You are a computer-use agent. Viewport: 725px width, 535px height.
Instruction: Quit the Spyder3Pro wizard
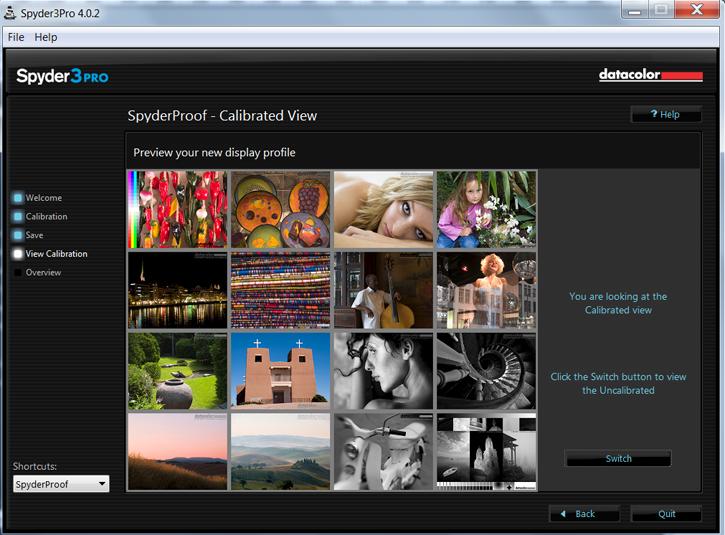coord(666,514)
